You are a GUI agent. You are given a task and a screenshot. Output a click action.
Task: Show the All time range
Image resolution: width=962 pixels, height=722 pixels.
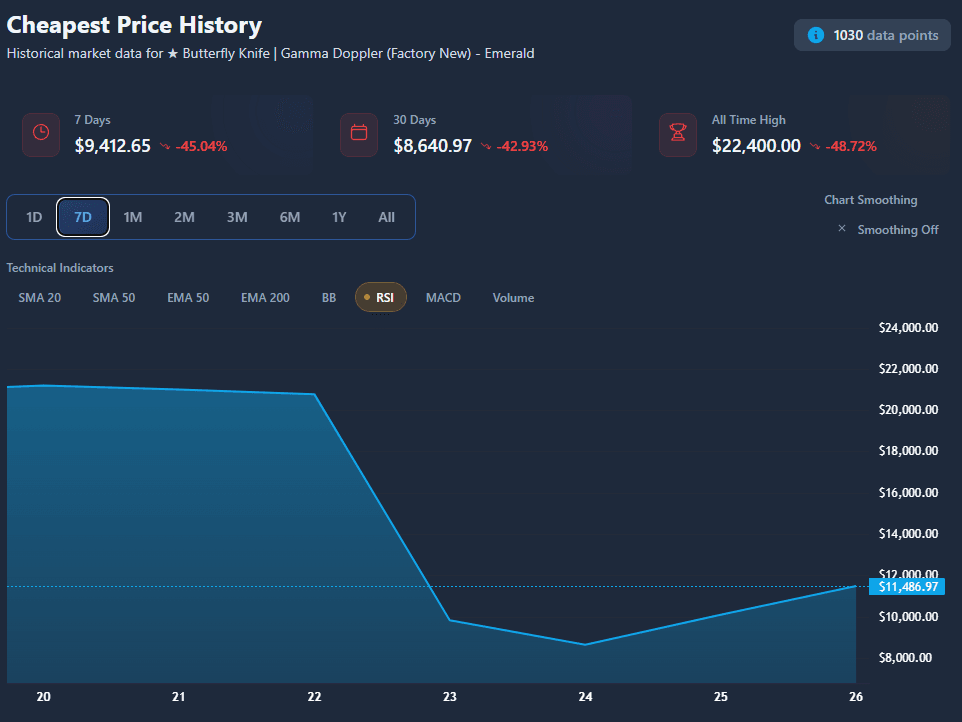[386, 217]
